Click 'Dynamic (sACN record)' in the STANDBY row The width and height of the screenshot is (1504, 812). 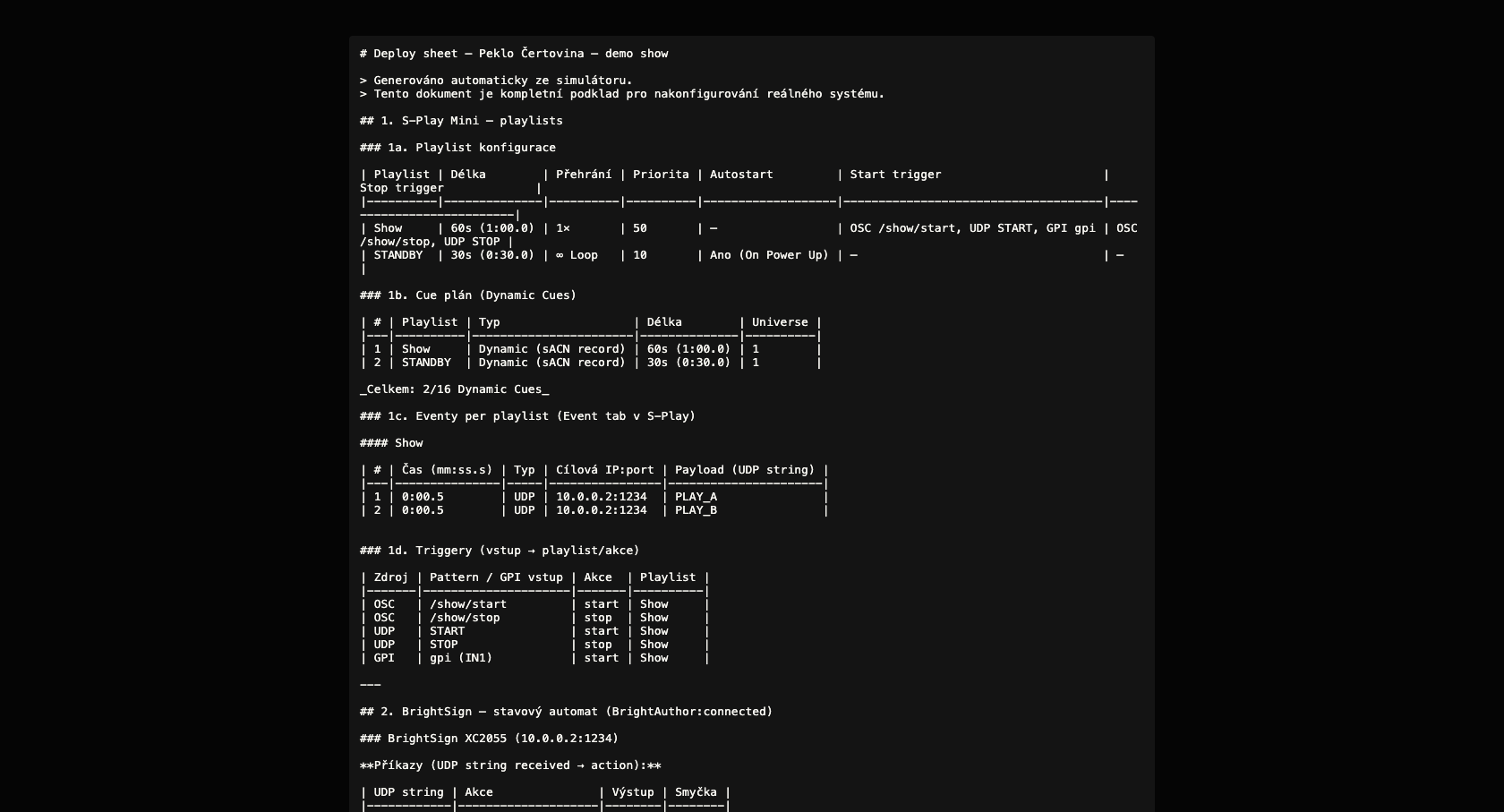pyautogui.click(x=552, y=363)
